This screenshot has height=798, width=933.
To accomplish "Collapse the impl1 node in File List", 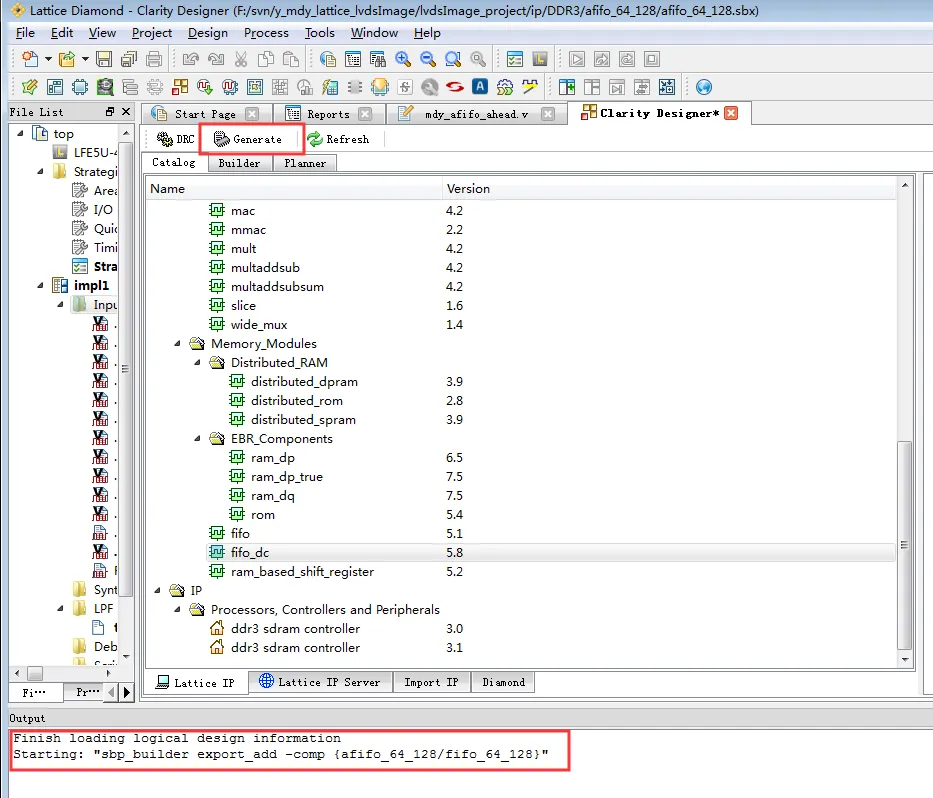I will coord(40,286).
